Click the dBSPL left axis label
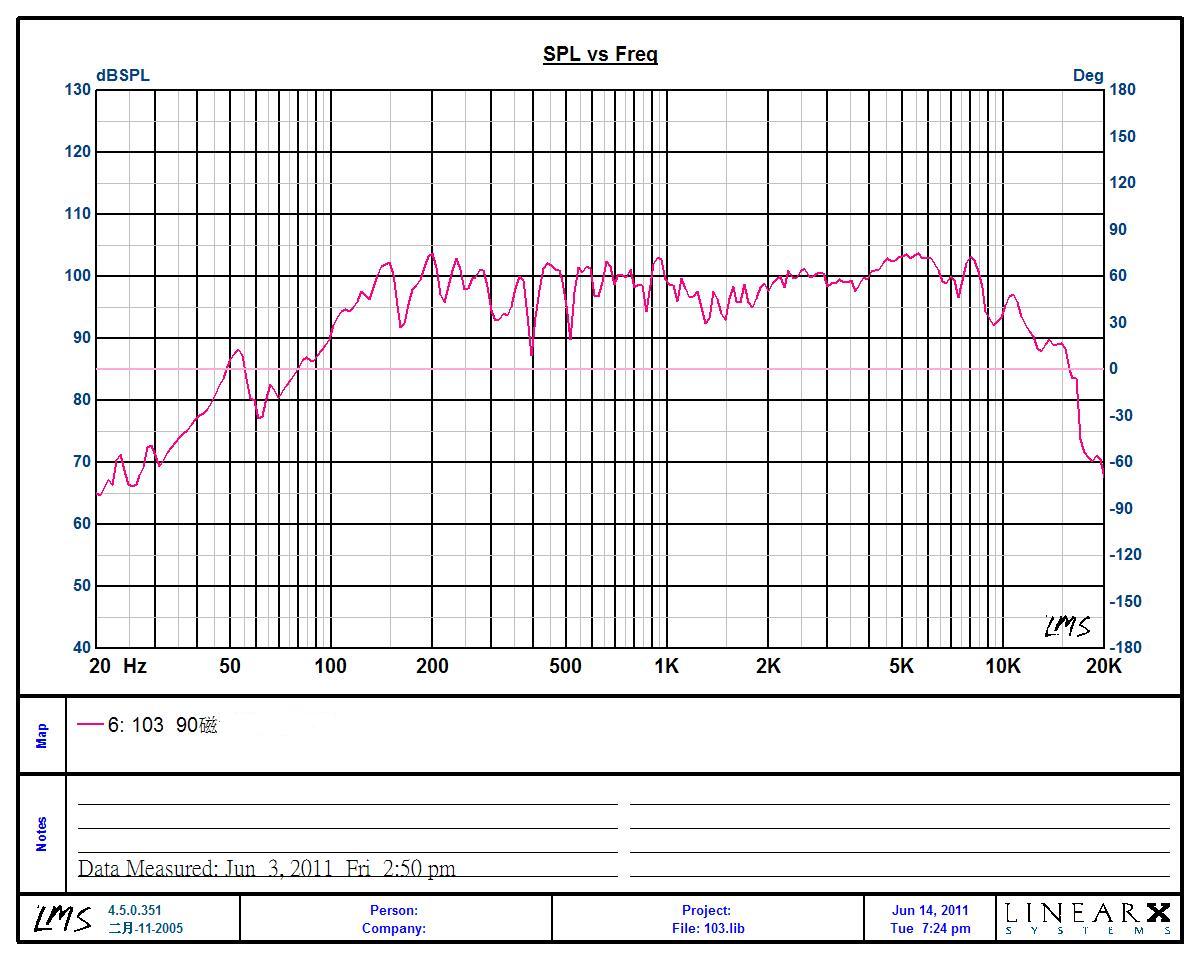 [x=123, y=75]
